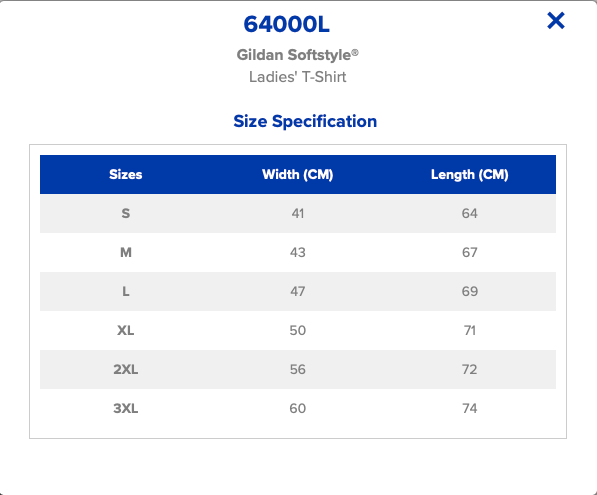Select the 3XL size row label

point(126,408)
